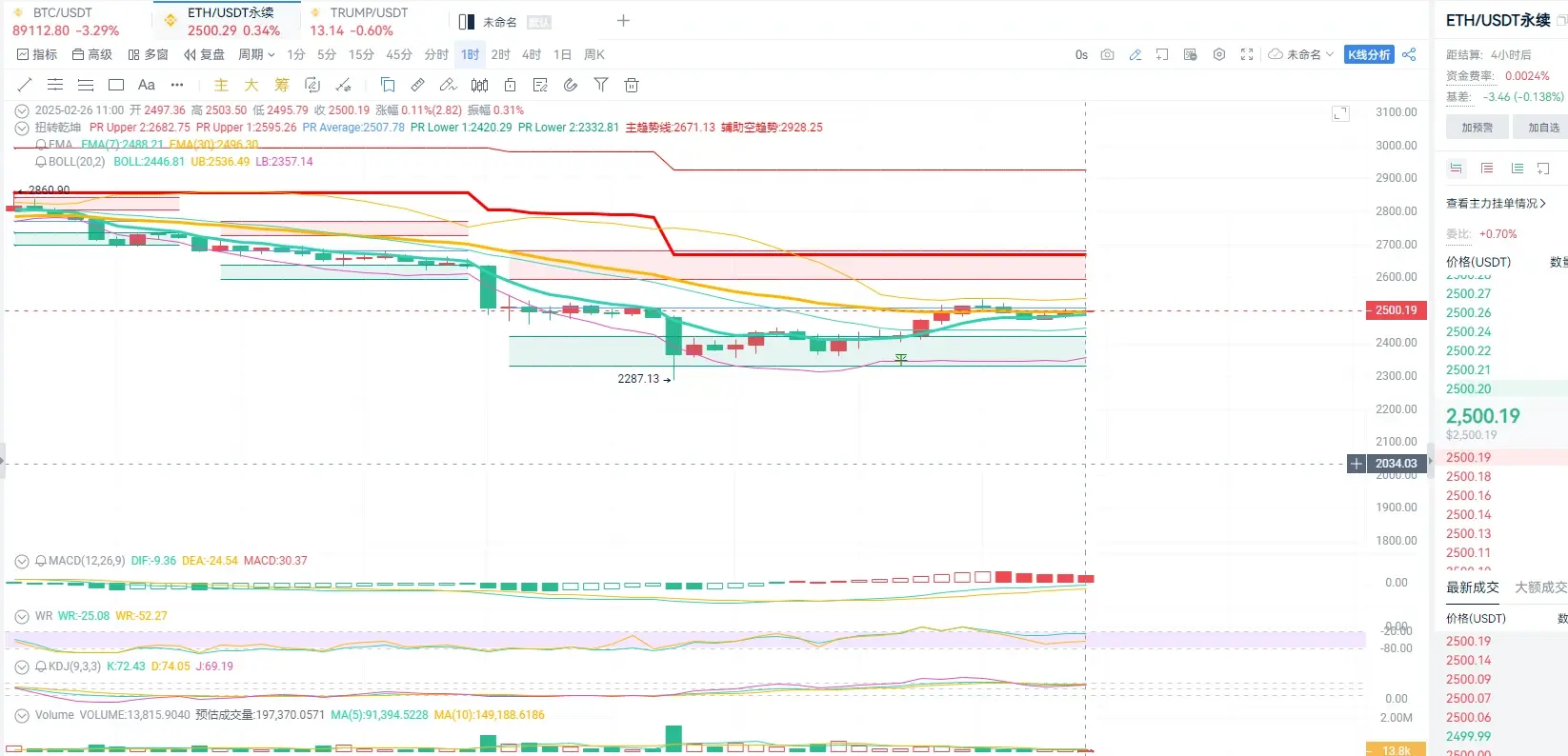This screenshot has height=756, width=1568.
Task: Enter fullscreen chart mode
Action: point(1247,54)
